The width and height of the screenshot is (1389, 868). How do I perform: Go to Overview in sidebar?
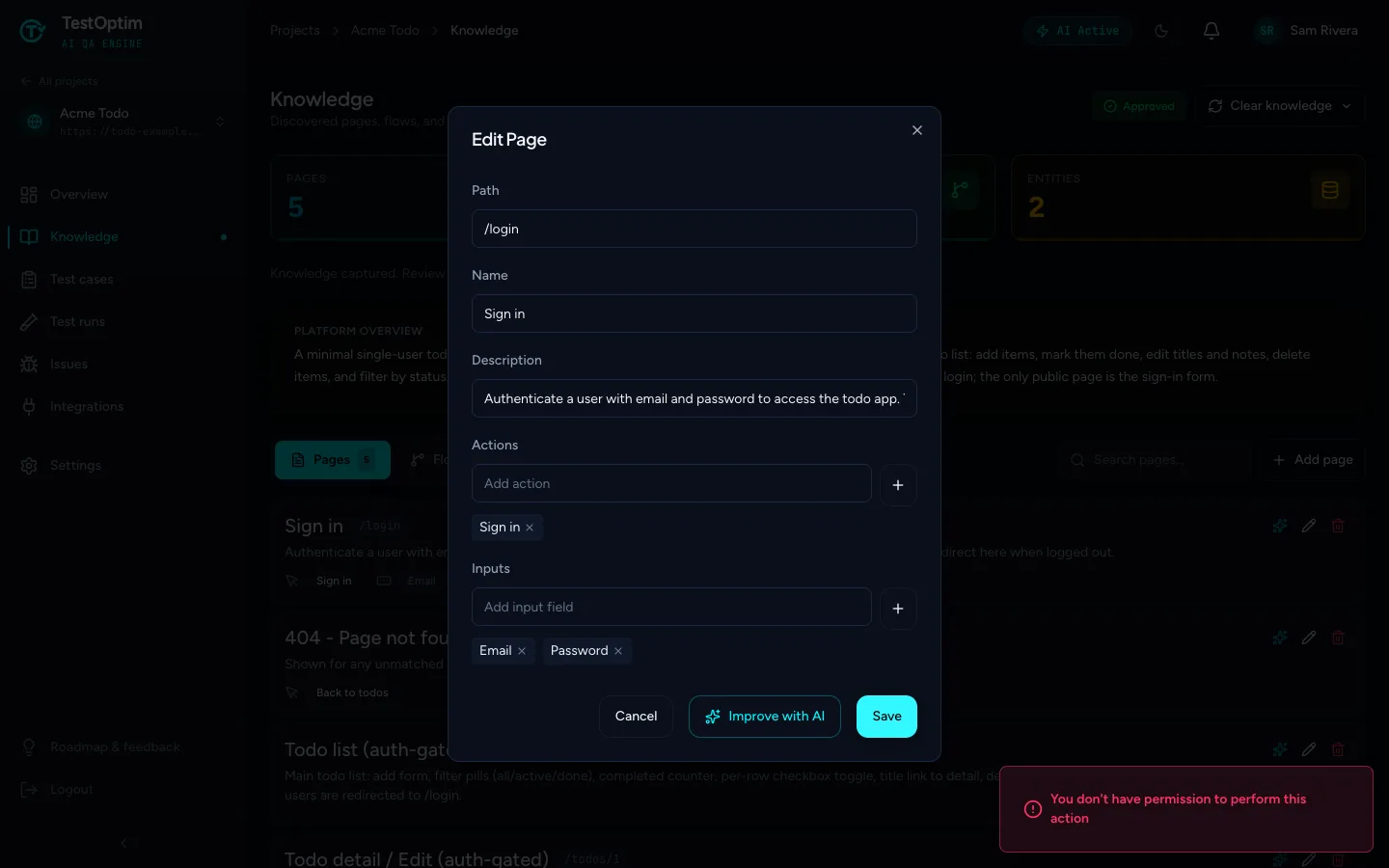[x=123, y=195]
